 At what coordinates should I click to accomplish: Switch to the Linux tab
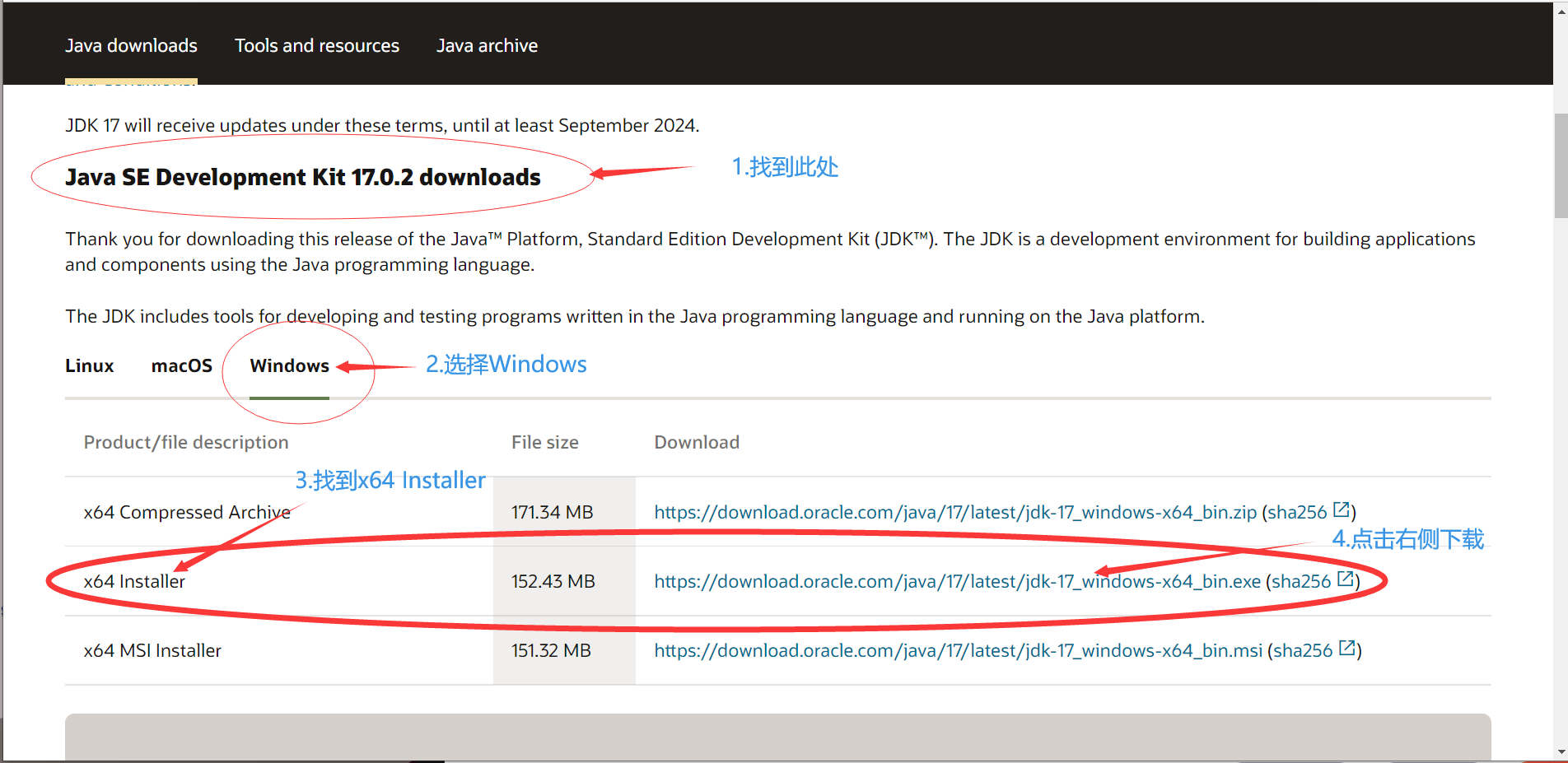(90, 365)
